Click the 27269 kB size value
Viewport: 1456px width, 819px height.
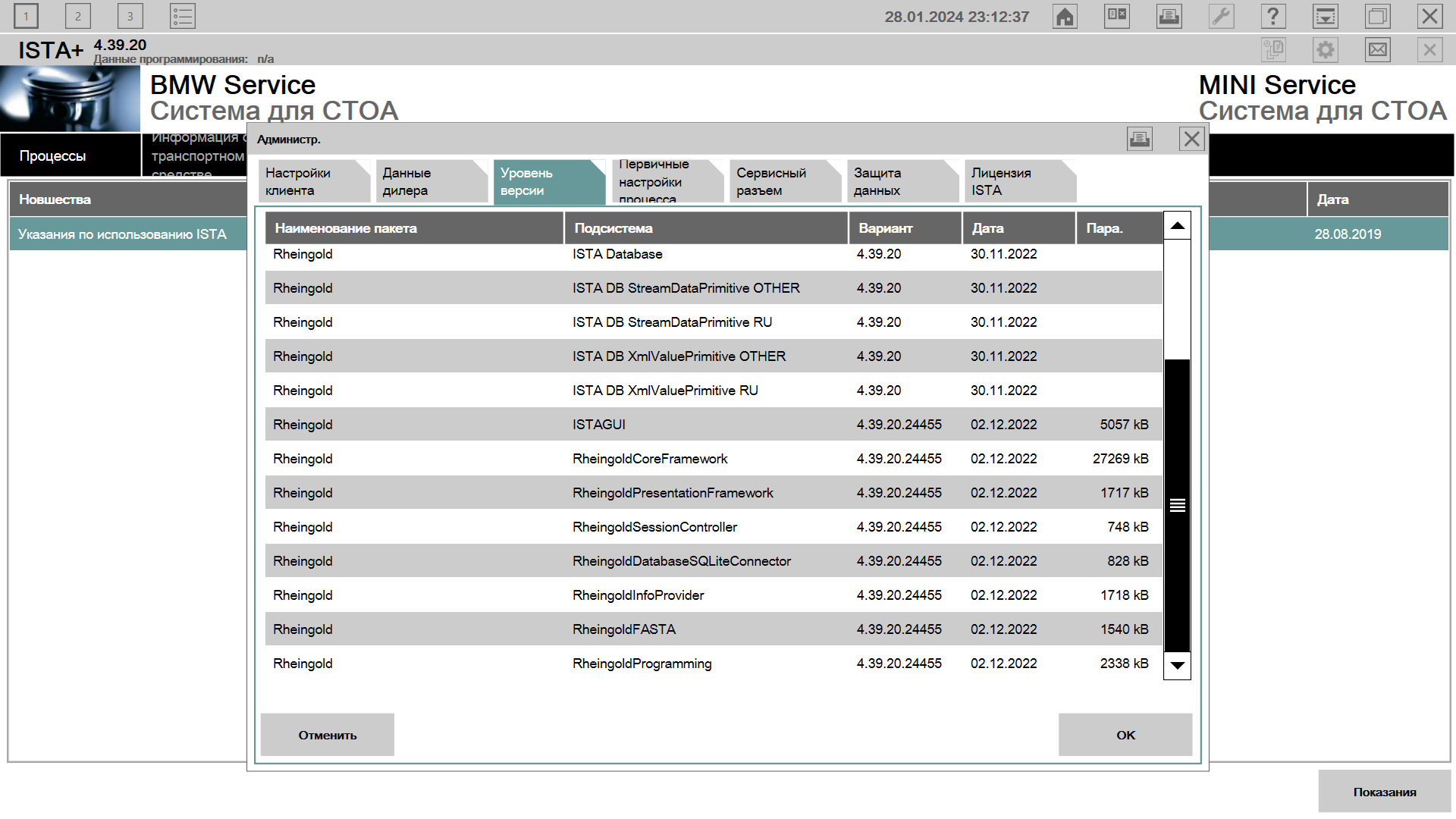pos(1120,459)
